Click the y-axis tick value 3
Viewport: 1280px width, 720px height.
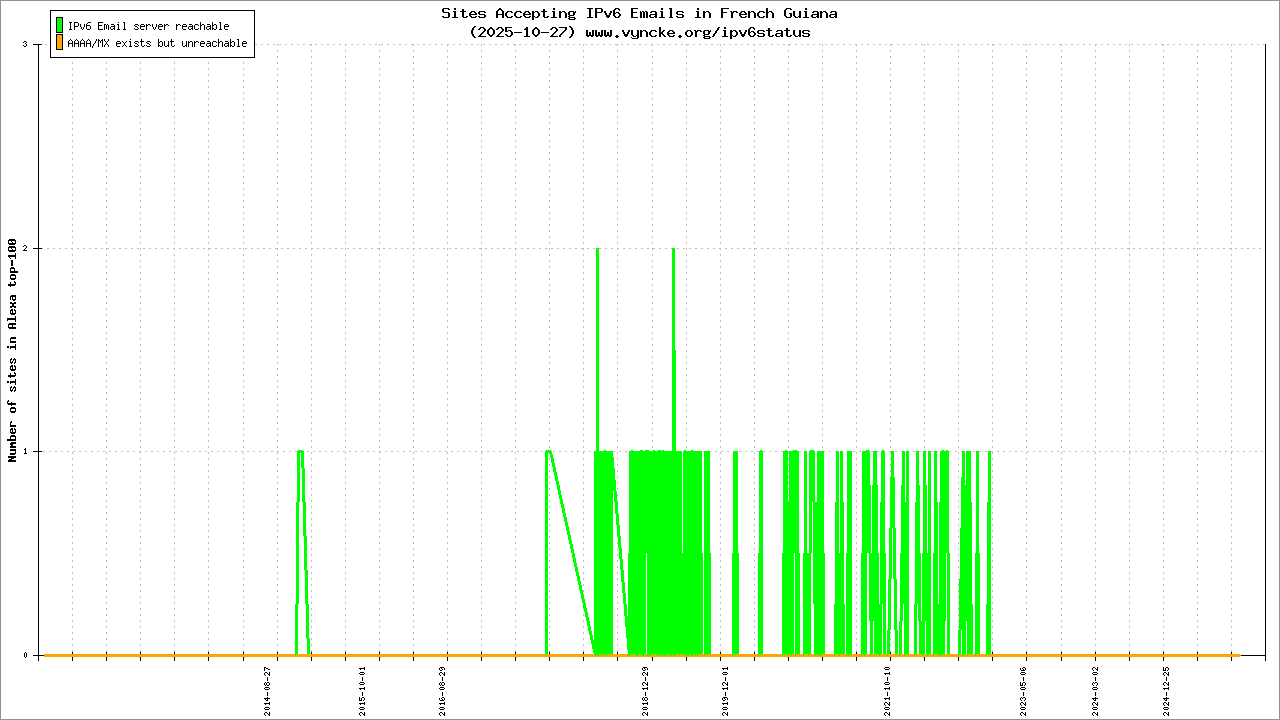[x=37, y=45]
